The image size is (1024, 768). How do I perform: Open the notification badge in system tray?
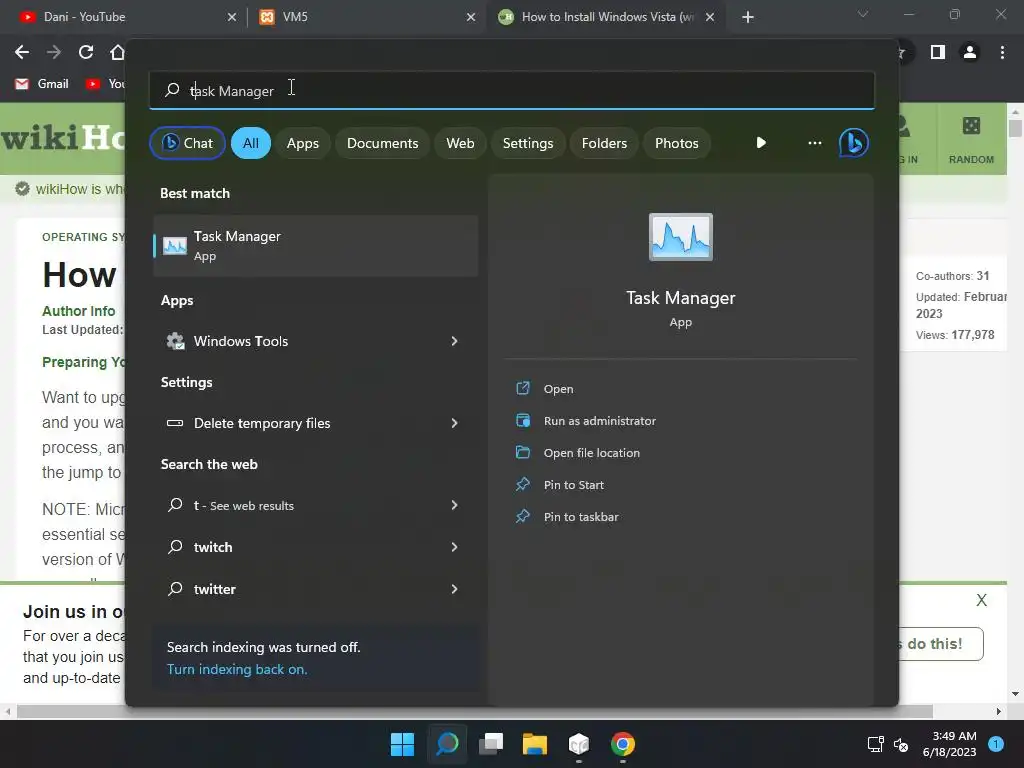click(996, 744)
